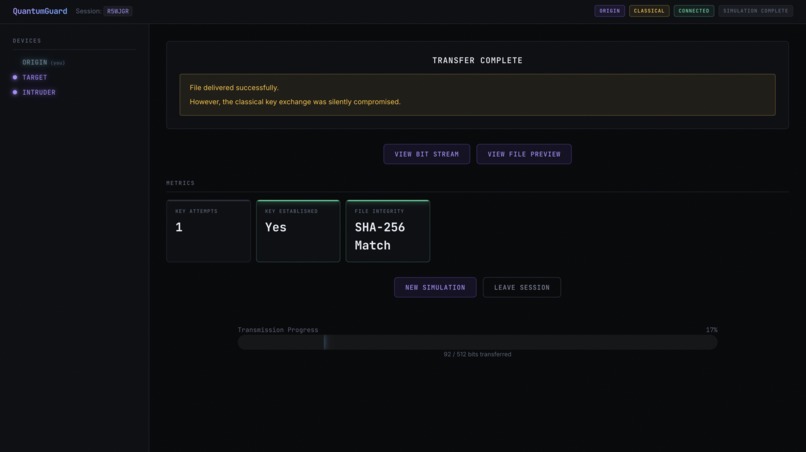Click the 'File delivered successfully.' message
This screenshot has height=452, width=806.
pos(234,88)
